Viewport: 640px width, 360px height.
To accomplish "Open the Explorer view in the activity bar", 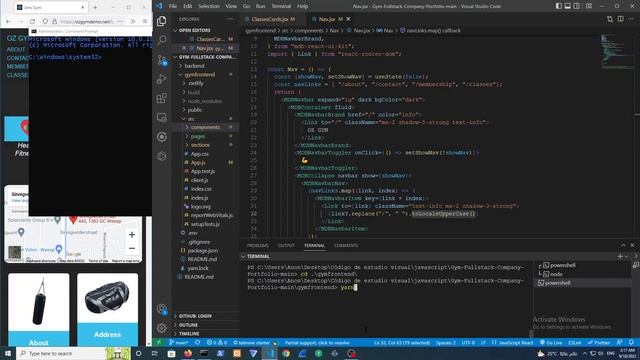I will pyautogui.click(x=162, y=21).
